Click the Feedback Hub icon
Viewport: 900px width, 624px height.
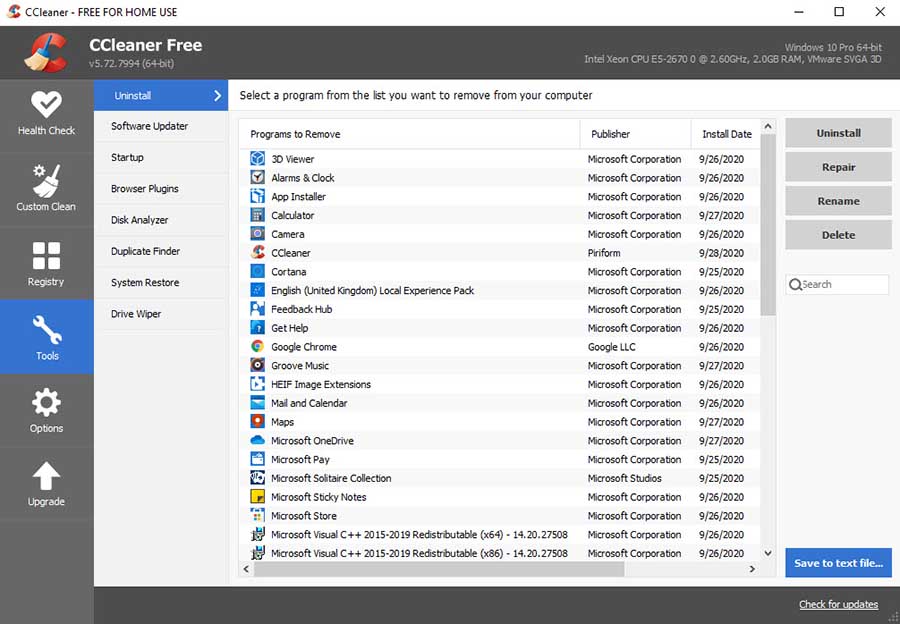258,309
